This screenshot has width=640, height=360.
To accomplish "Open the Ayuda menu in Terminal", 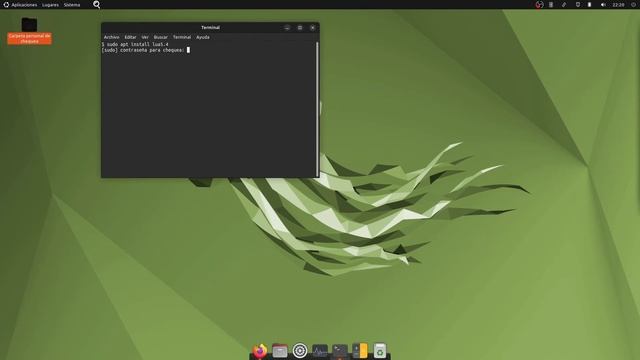I will 203,37.
